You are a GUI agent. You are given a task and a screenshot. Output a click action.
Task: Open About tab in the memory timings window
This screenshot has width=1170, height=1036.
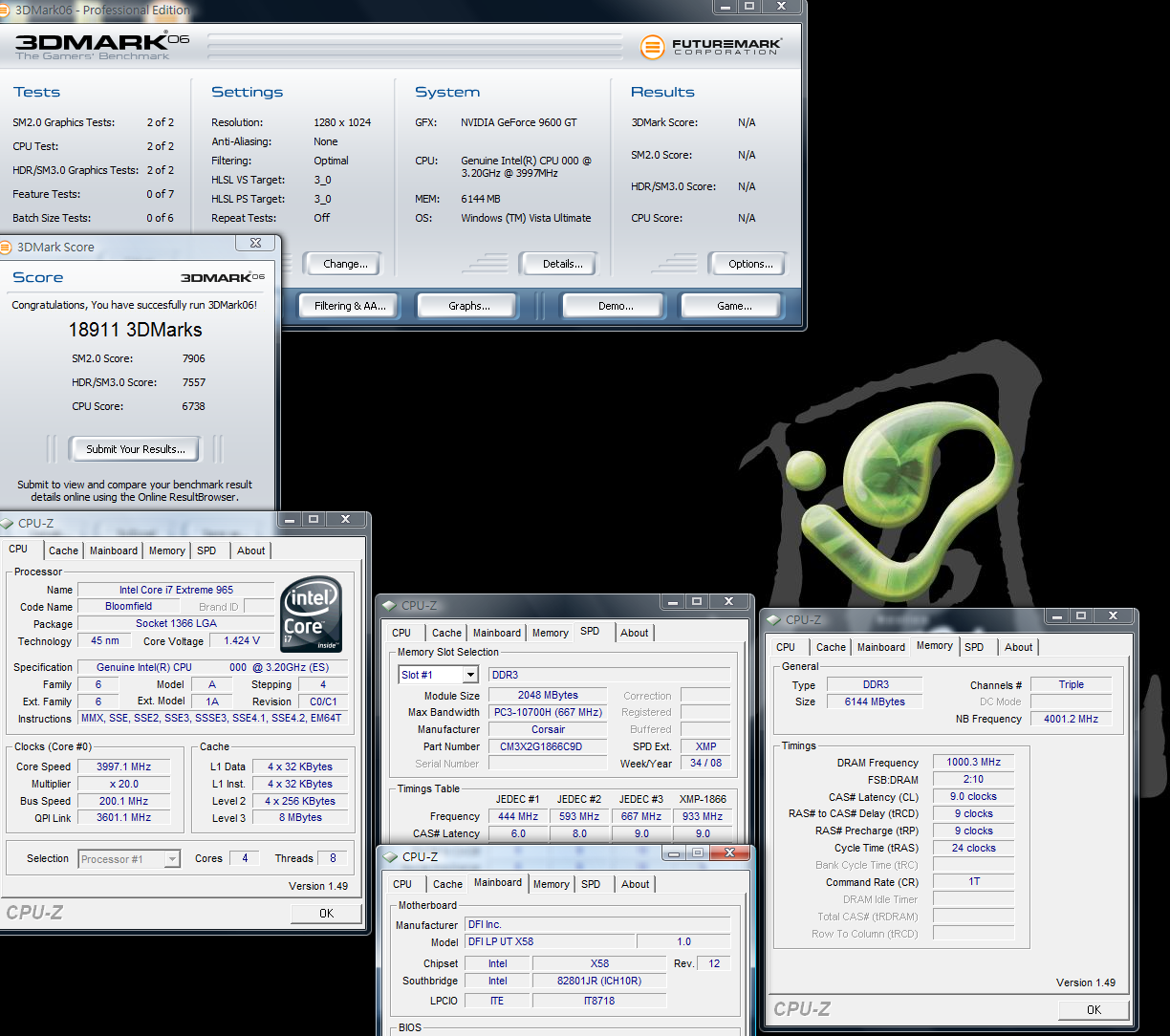click(1018, 647)
